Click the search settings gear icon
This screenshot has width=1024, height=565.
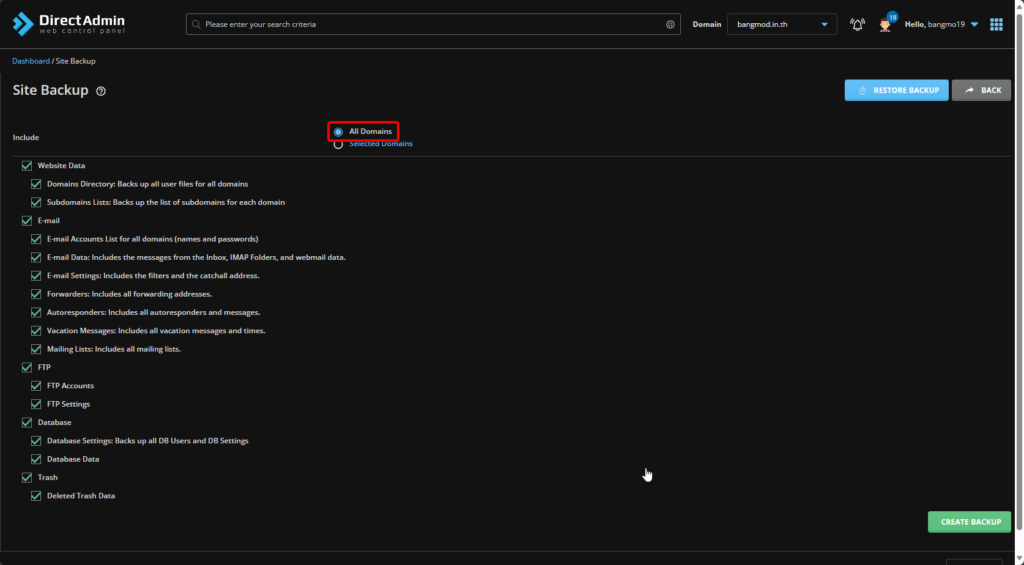coord(670,24)
